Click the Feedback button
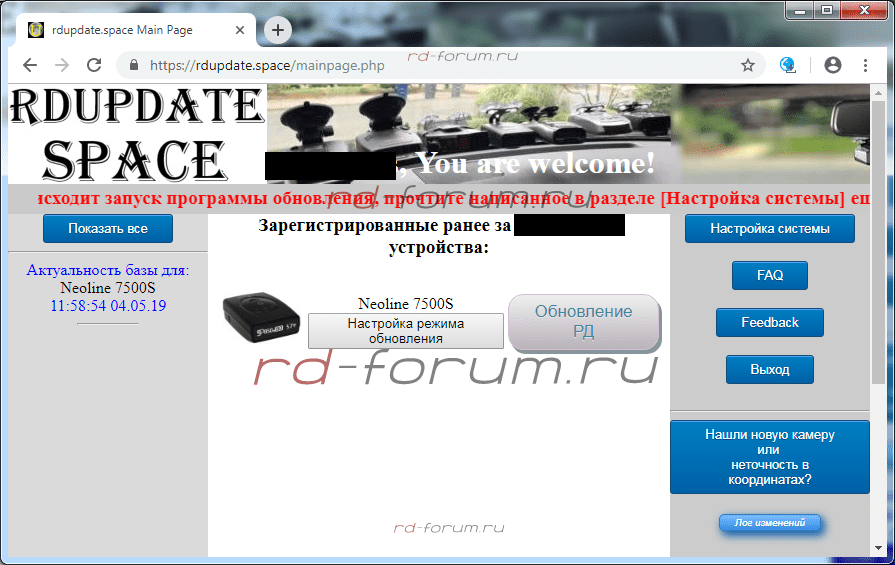Viewport: 895px width, 565px height. click(x=769, y=322)
